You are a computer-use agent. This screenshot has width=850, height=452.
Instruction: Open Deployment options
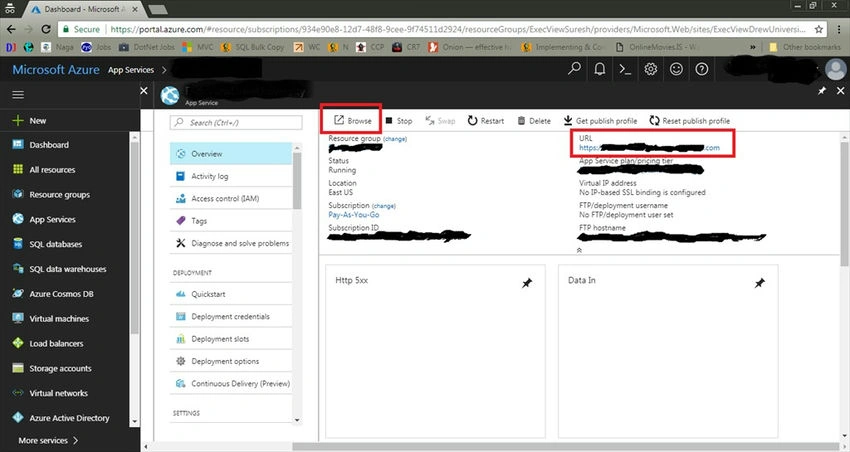[x=231, y=361]
